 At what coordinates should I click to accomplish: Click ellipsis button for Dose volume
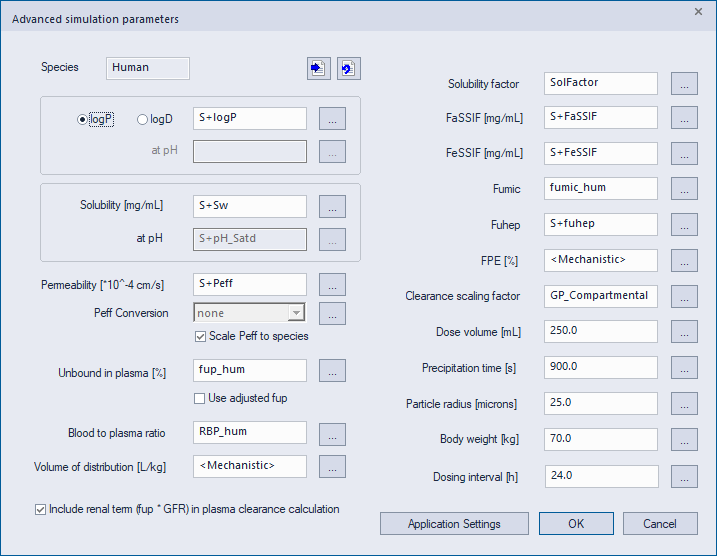[685, 331]
